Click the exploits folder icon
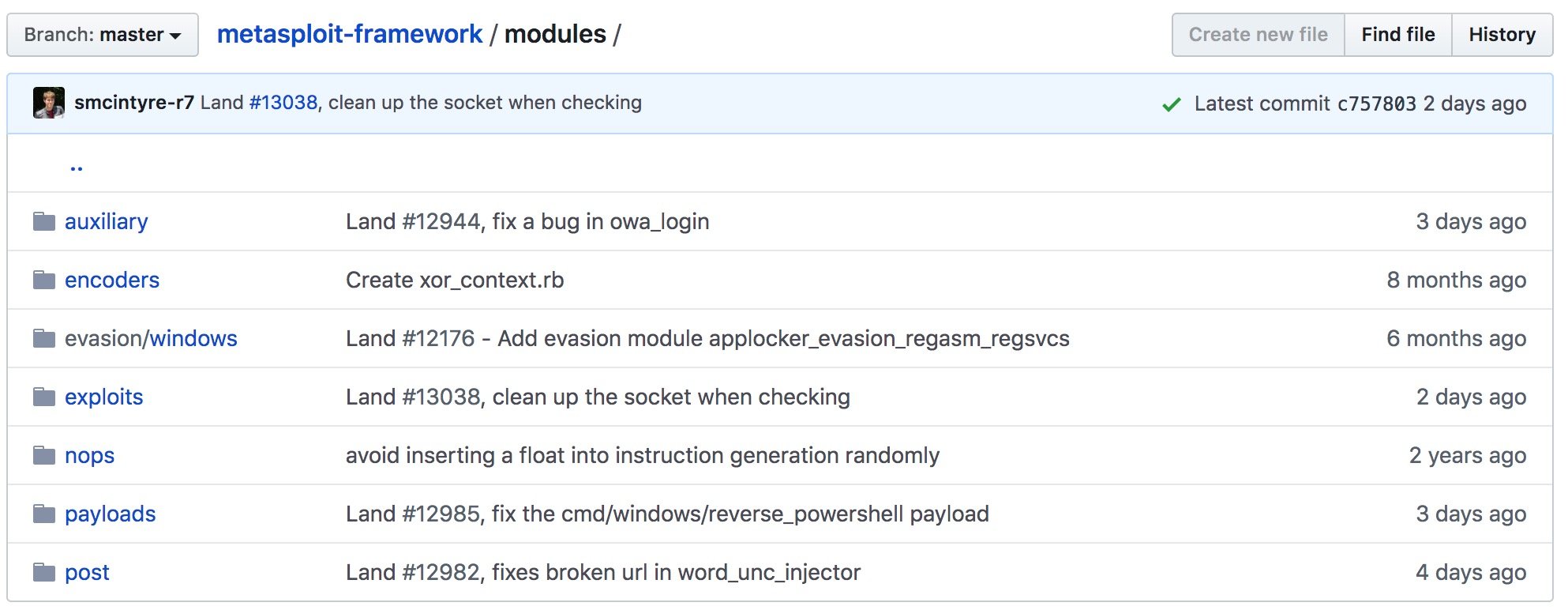 [x=44, y=397]
